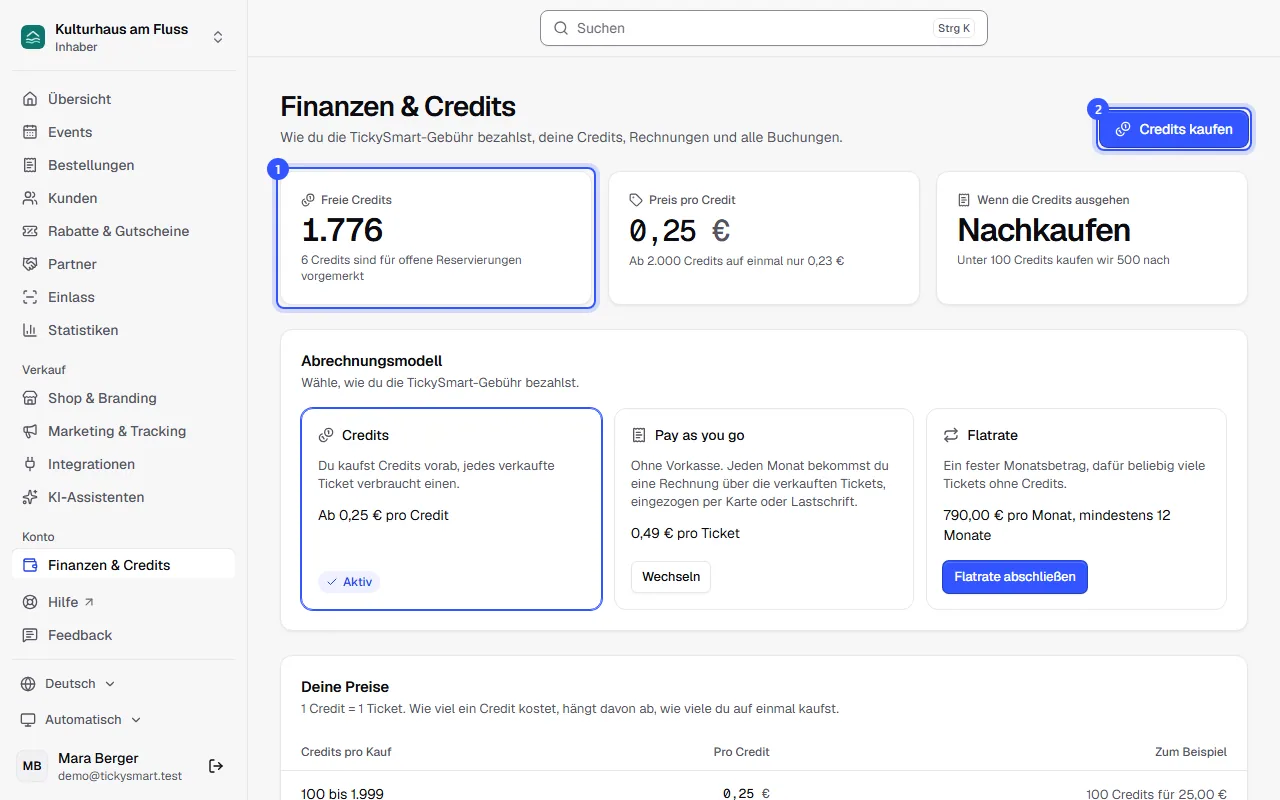Click the Preis pro Credit card
The height and width of the screenshot is (800, 1280).
click(x=764, y=238)
